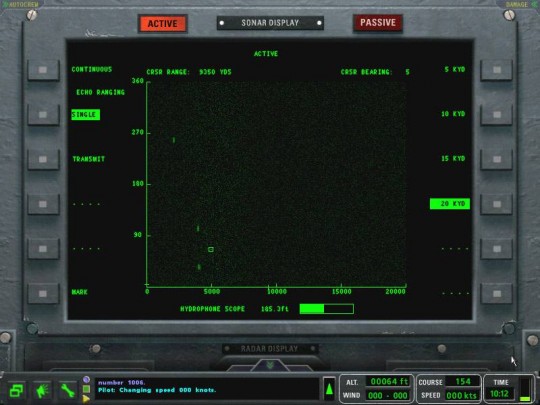
Task: Open the stations window icon
Action: 16,390
